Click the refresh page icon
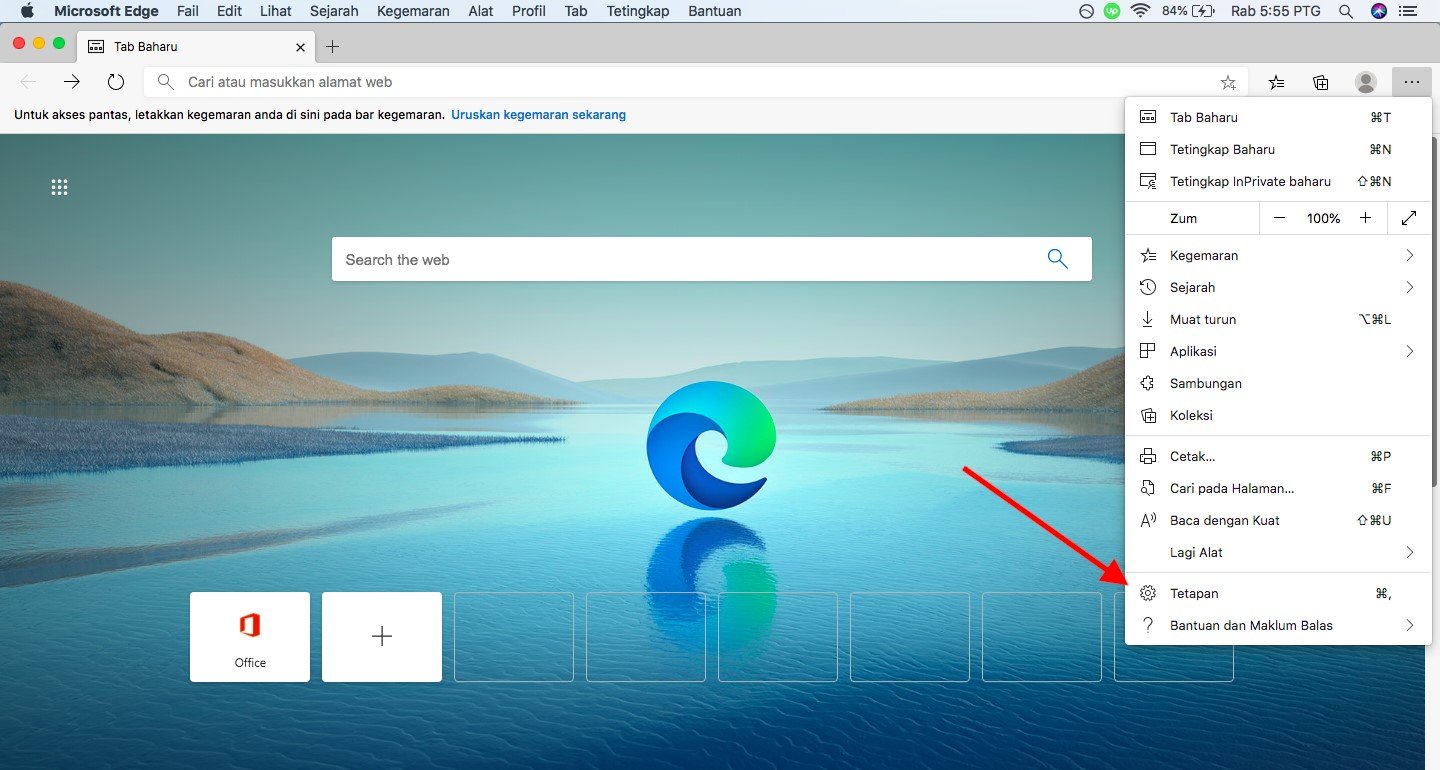The image size is (1440, 770). pos(116,82)
